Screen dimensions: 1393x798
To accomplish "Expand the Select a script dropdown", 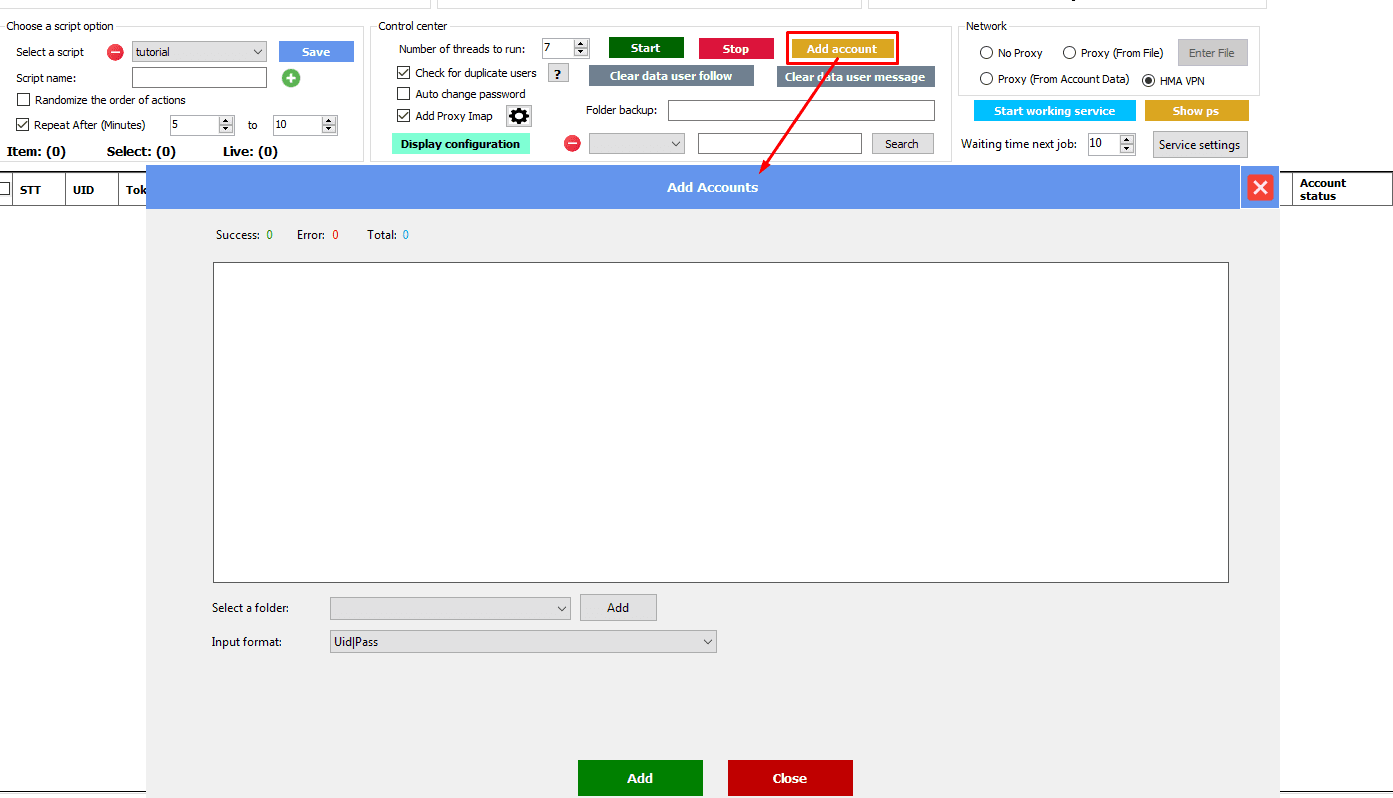I will pyautogui.click(x=258, y=52).
